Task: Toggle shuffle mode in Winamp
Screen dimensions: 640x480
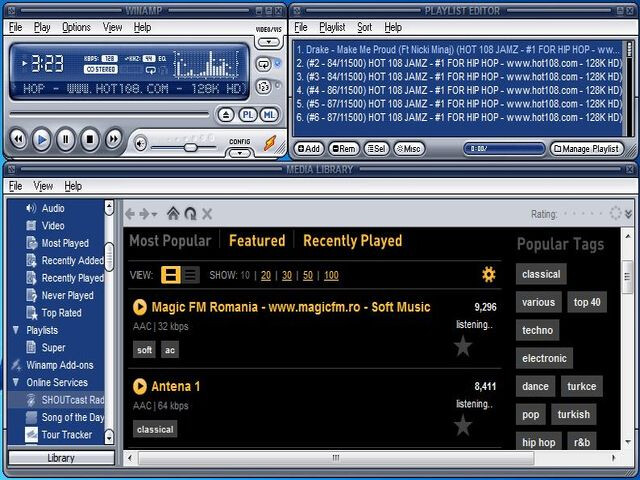Action: point(263,87)
